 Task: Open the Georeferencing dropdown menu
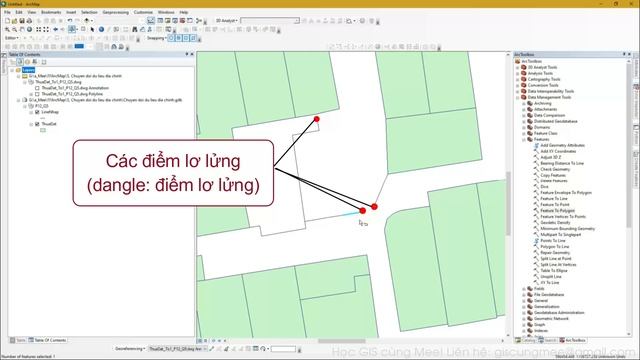[130, 349]
